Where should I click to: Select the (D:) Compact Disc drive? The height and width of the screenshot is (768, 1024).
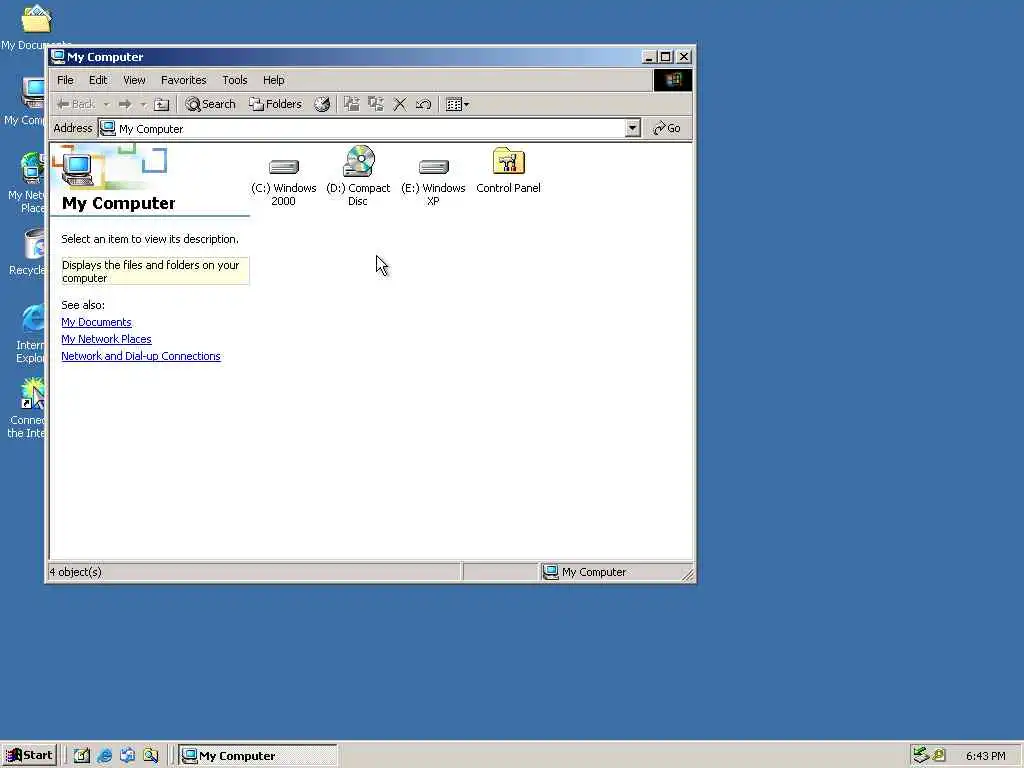point(358,176)
